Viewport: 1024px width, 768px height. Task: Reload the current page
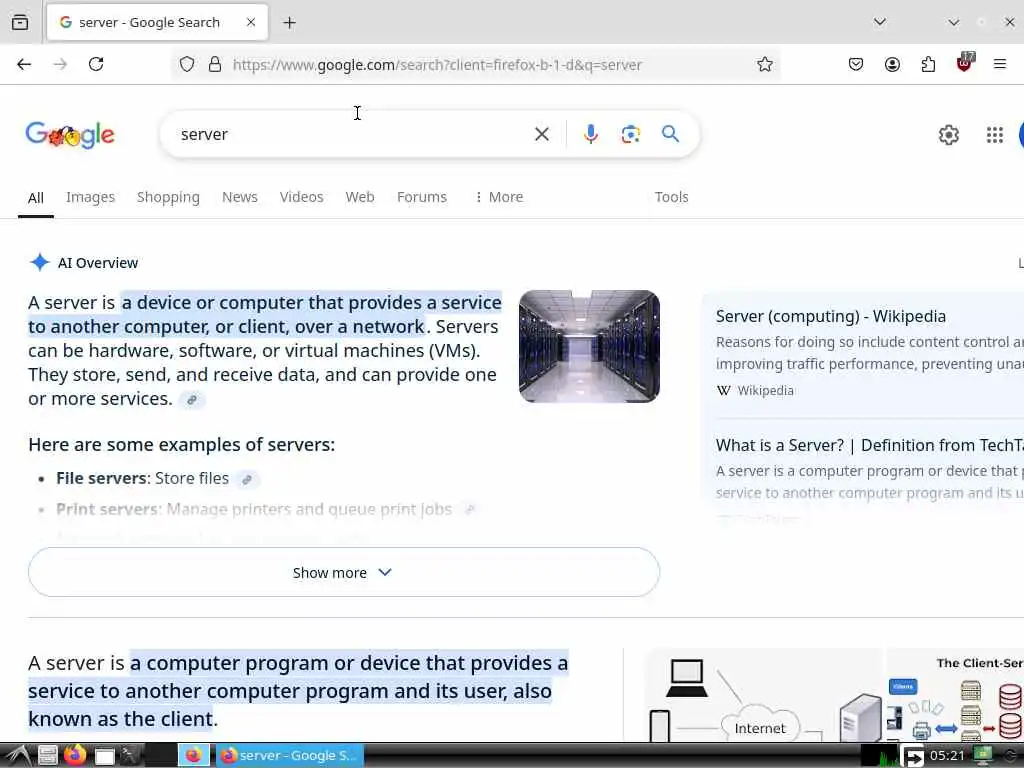pos(96,64)
